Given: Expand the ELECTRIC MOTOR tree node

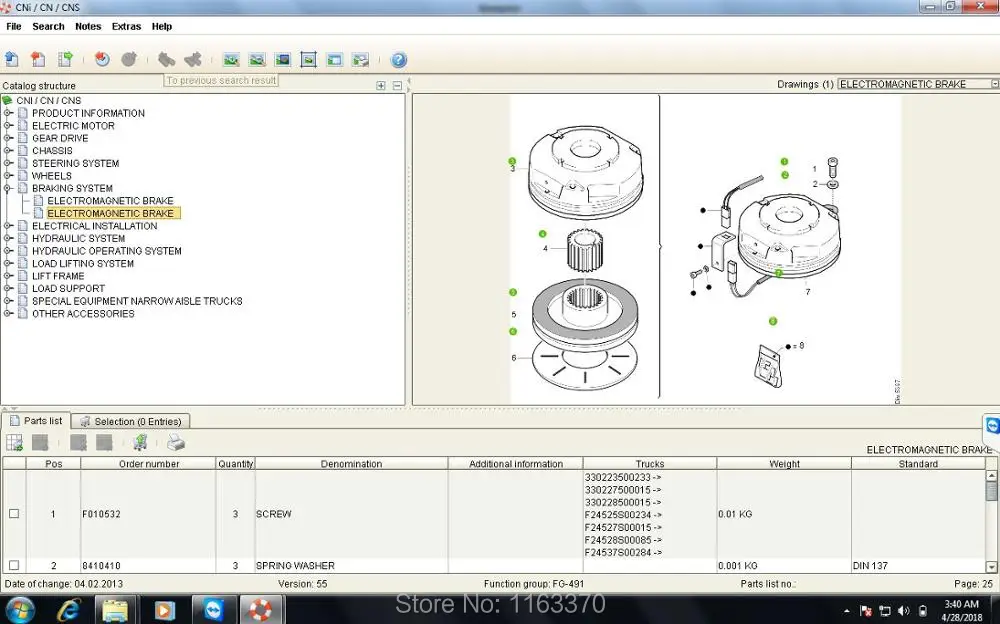Looking at the screenshot, I should [x=8, y=126].
